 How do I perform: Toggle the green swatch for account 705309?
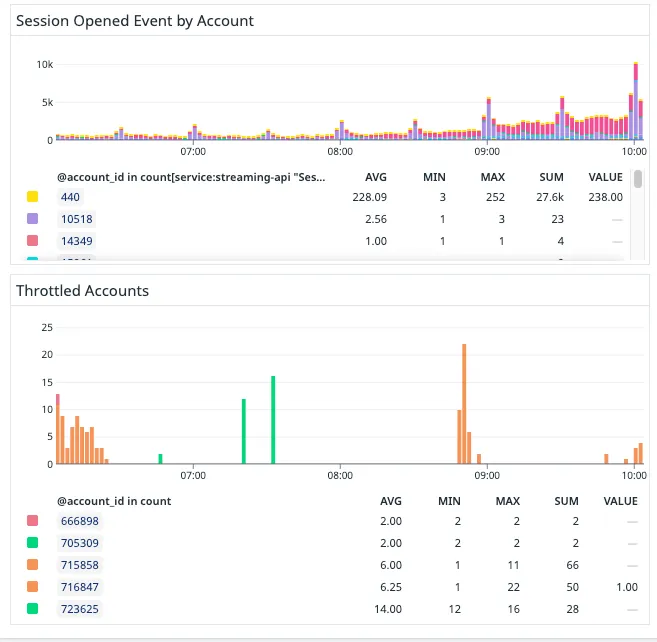coord(32,543)
